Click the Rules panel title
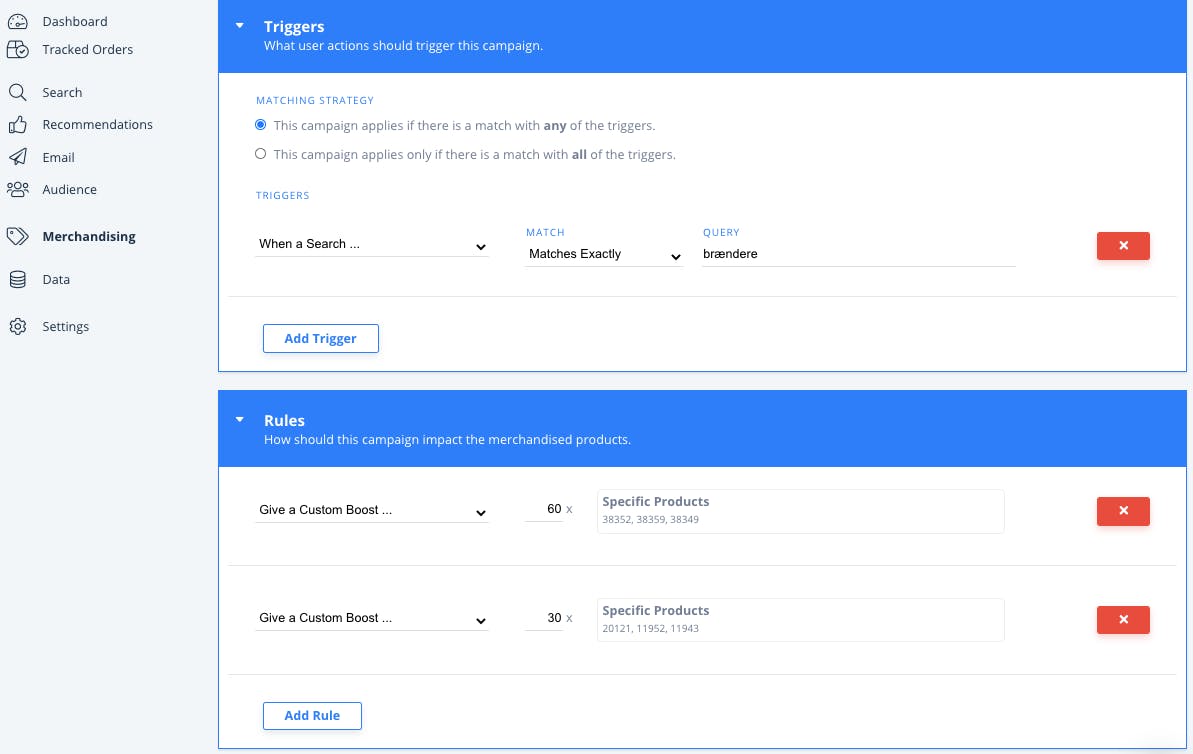The height and width of the screenshot is (754, 1193). click(x=284, y=421)
